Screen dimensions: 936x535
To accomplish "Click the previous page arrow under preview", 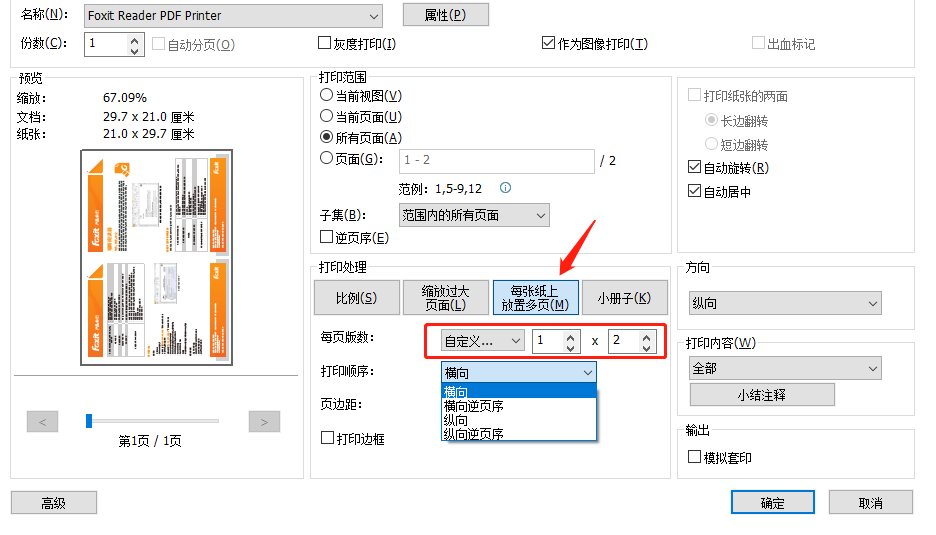I will coord(42,422).
